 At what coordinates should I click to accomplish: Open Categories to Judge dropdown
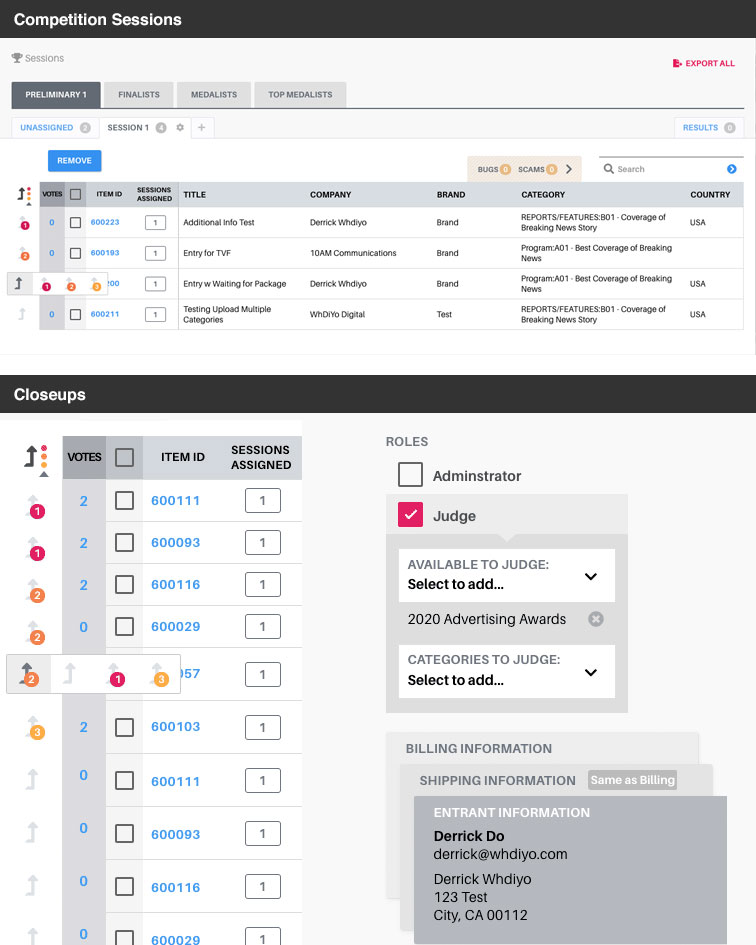(x=590, y=671)
